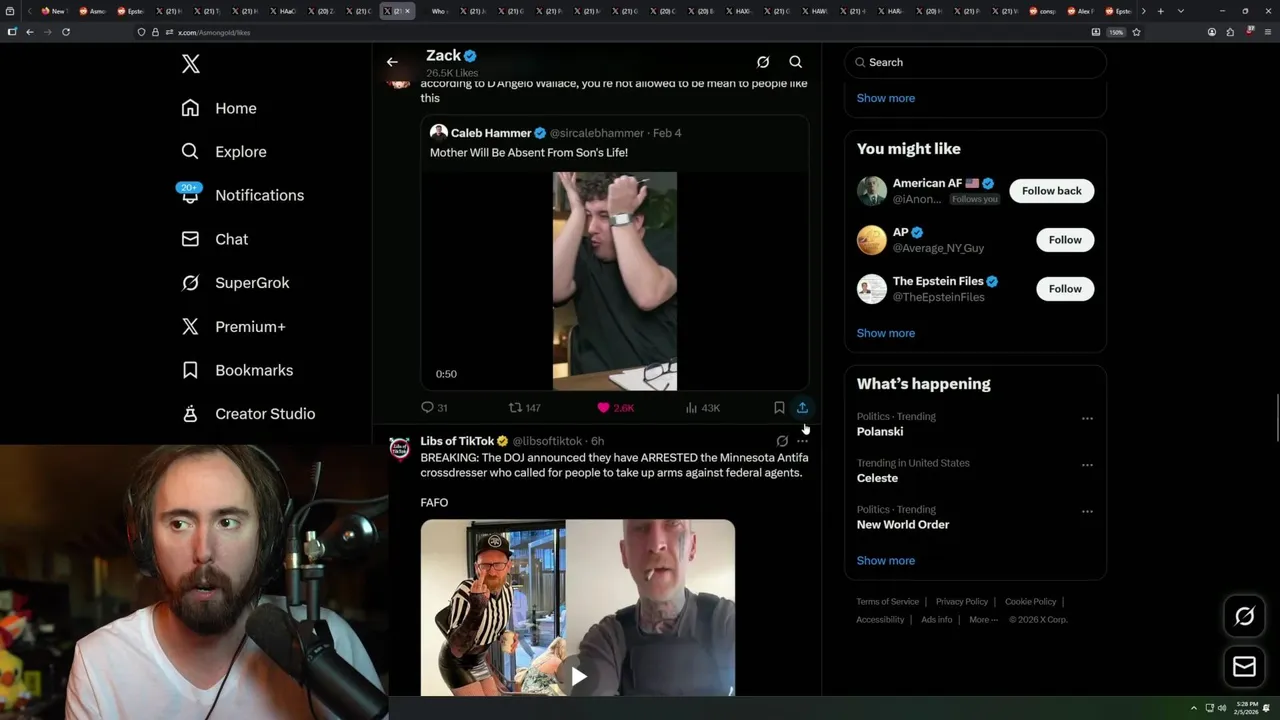Open Explore in the sidebar
Viewport: 1280px width, 720px height.
[x=224, y=152]
